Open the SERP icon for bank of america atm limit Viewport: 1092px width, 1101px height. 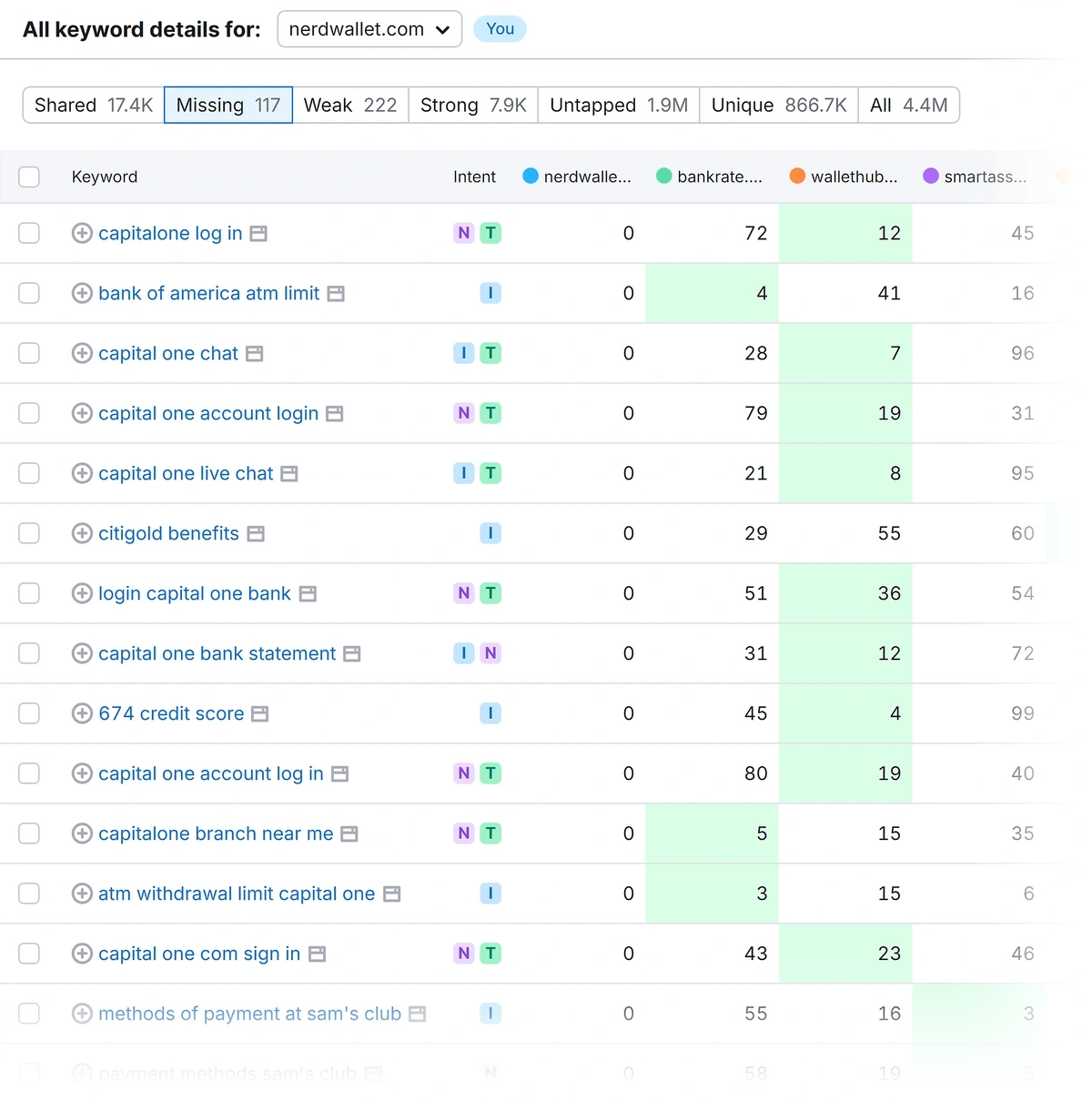[336, 294]
